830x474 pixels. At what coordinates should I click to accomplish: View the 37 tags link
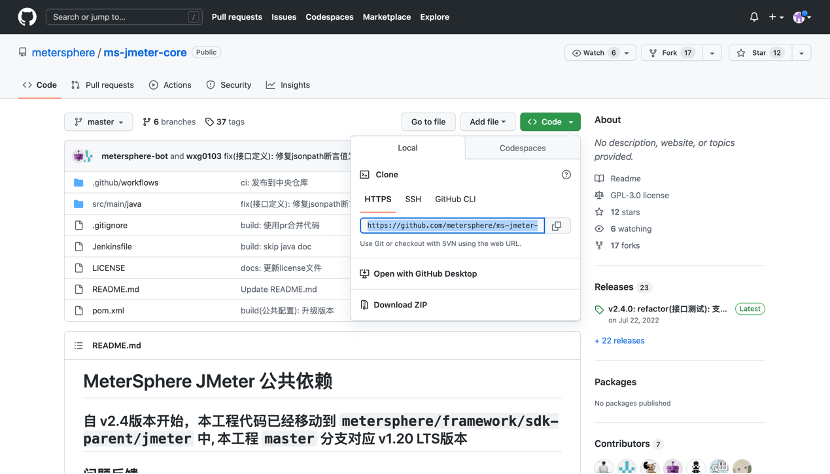click(225, 122)
